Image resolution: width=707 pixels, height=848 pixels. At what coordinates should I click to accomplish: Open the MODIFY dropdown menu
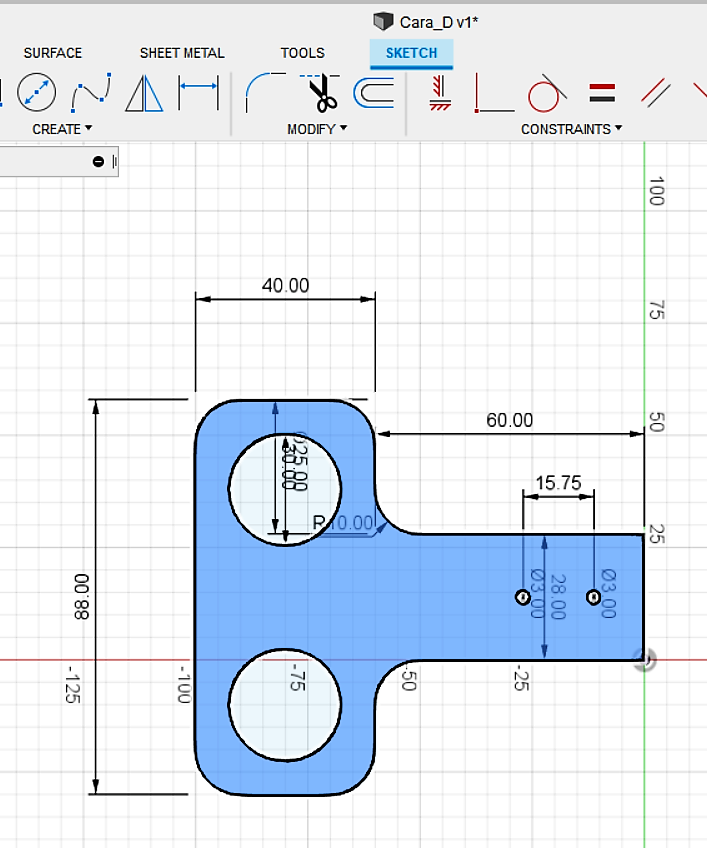coord(317,129)
